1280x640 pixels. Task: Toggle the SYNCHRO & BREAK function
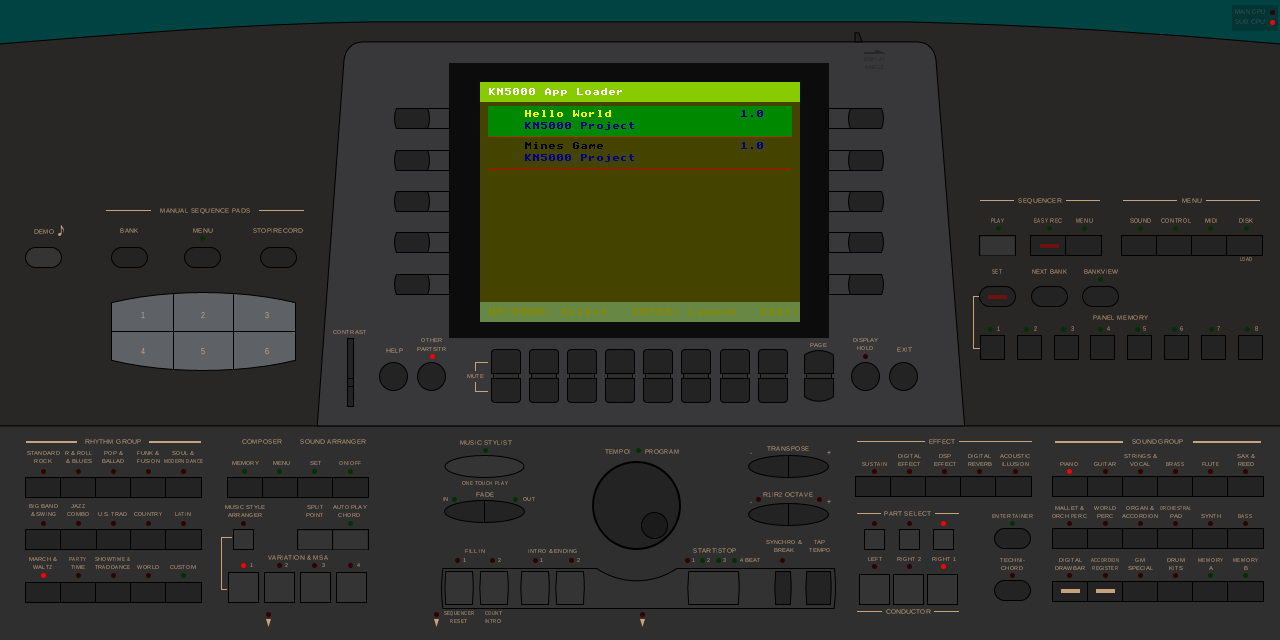coord(783,588)
